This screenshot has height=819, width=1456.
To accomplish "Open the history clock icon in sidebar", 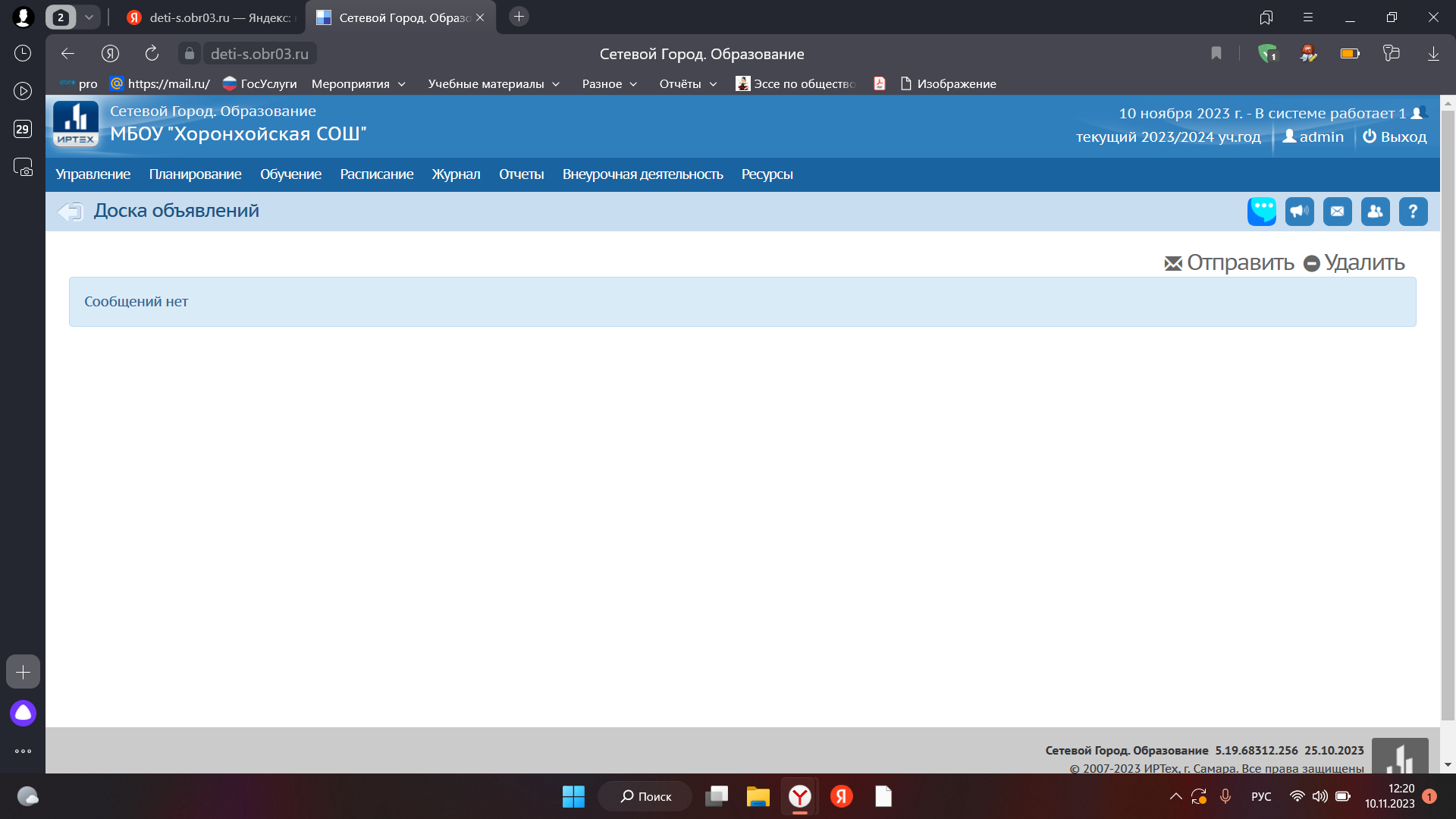I will point(23,53).
